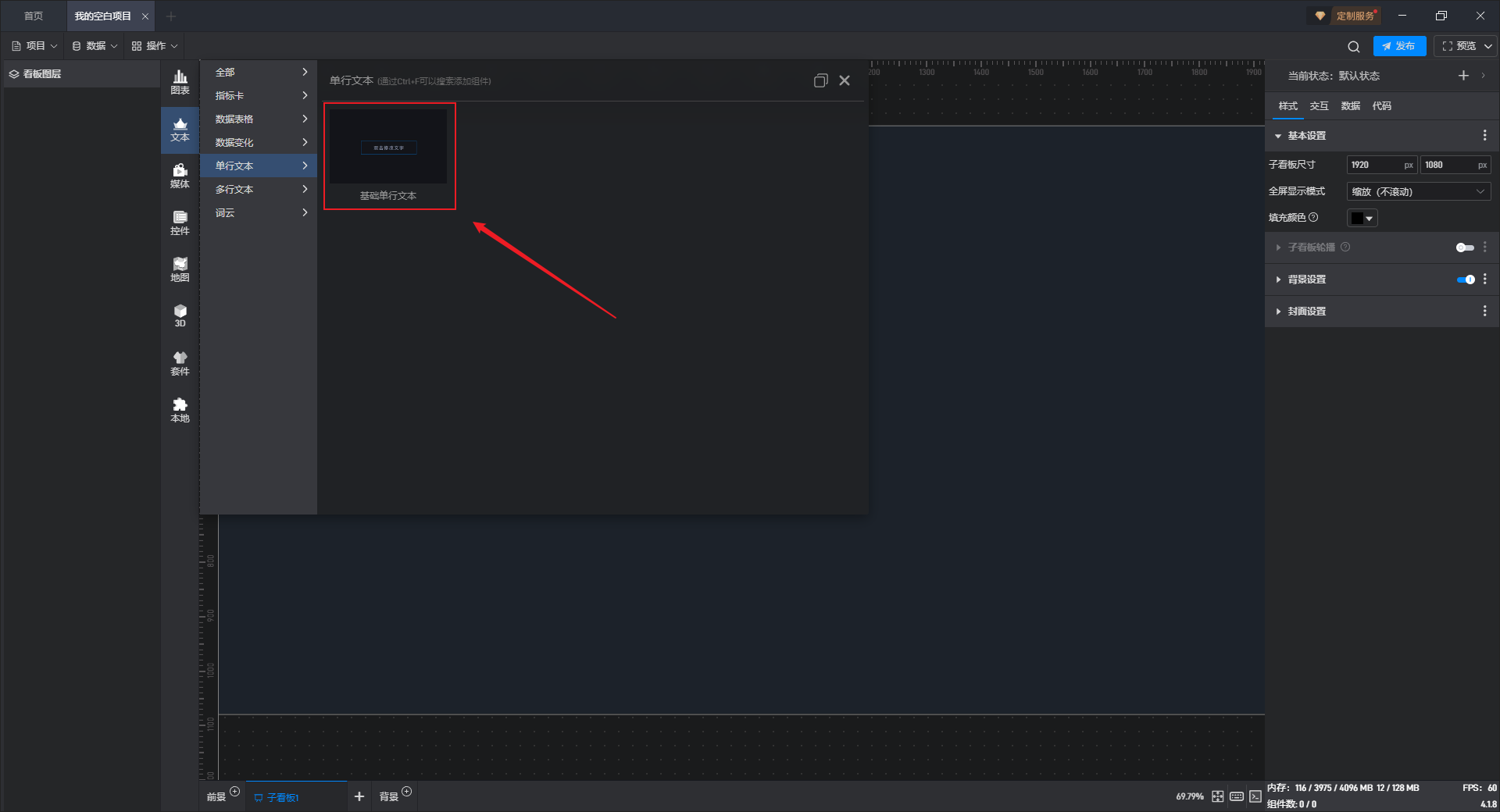Disable the 背景设置 toggle switch
This screenshot has width=1500, height=812.
tap(1466, 280)
